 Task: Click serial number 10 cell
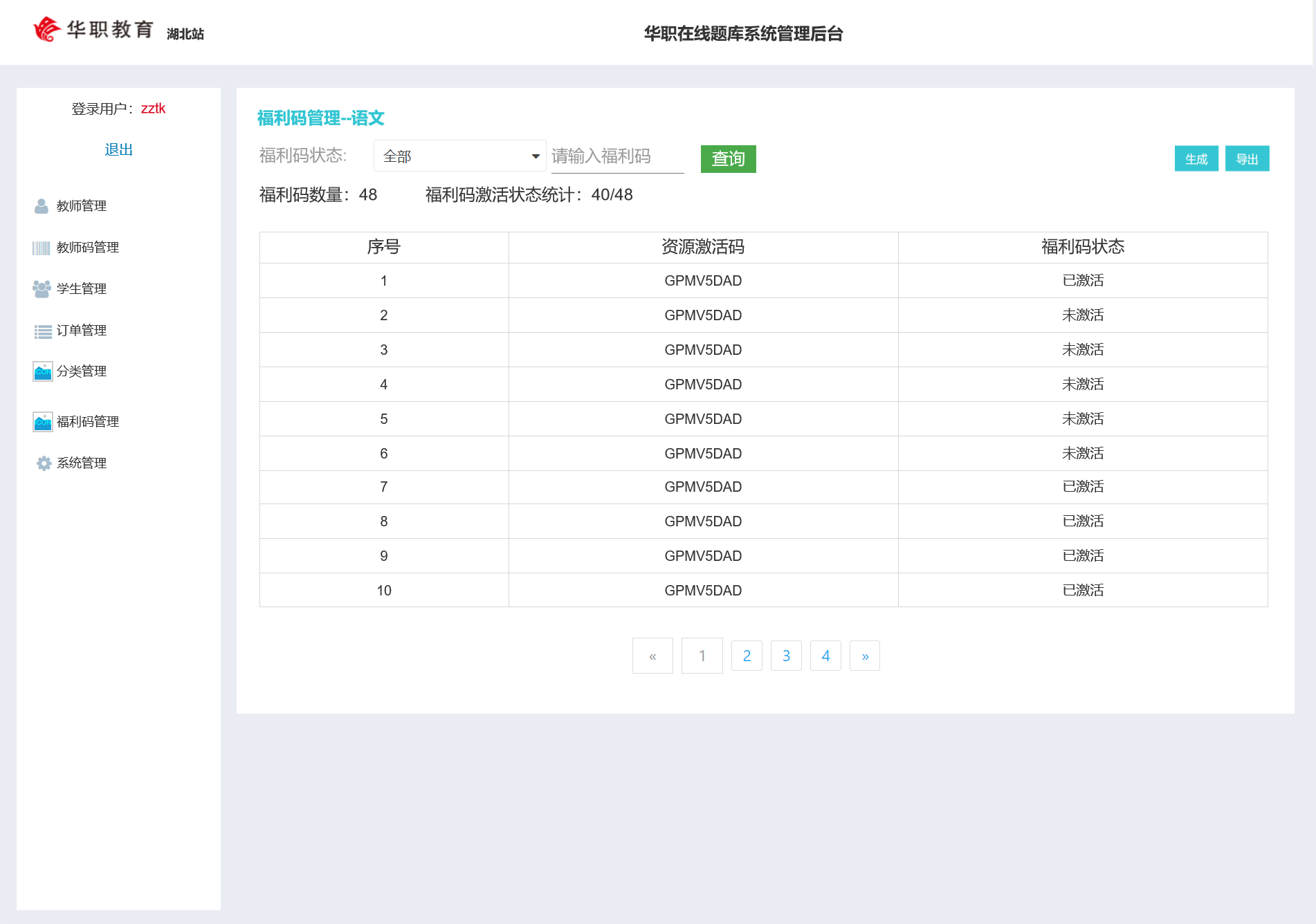click(x=384, y=591)
